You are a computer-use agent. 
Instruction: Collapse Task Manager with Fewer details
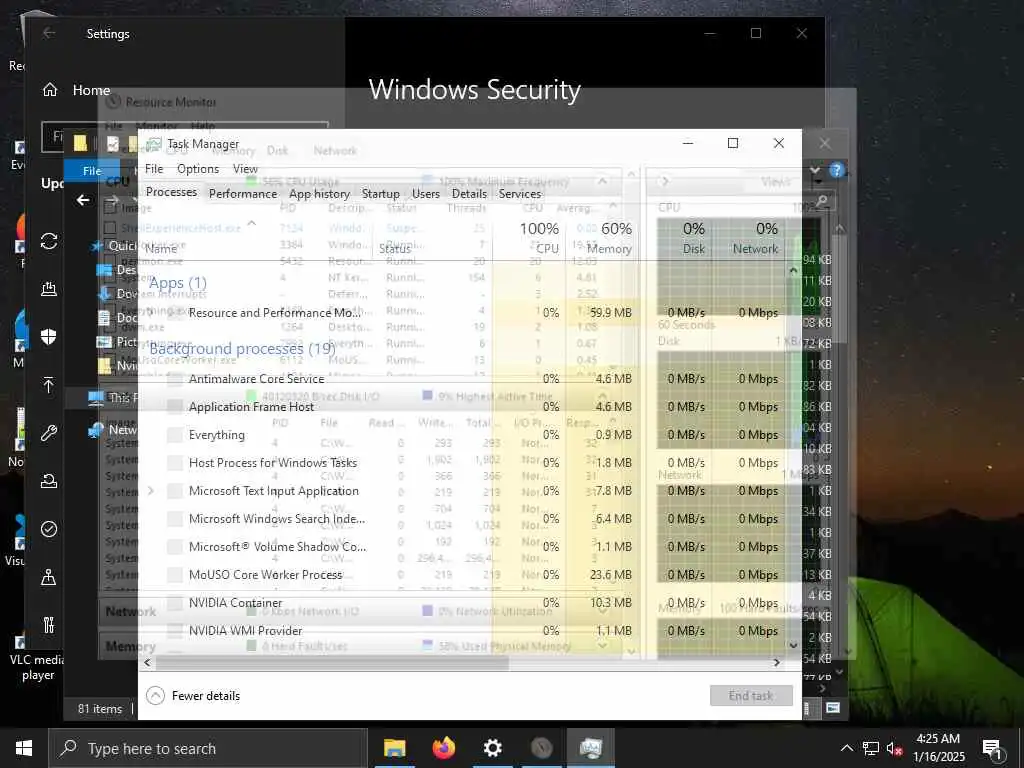pyautogui.click(x=193, y=696)
